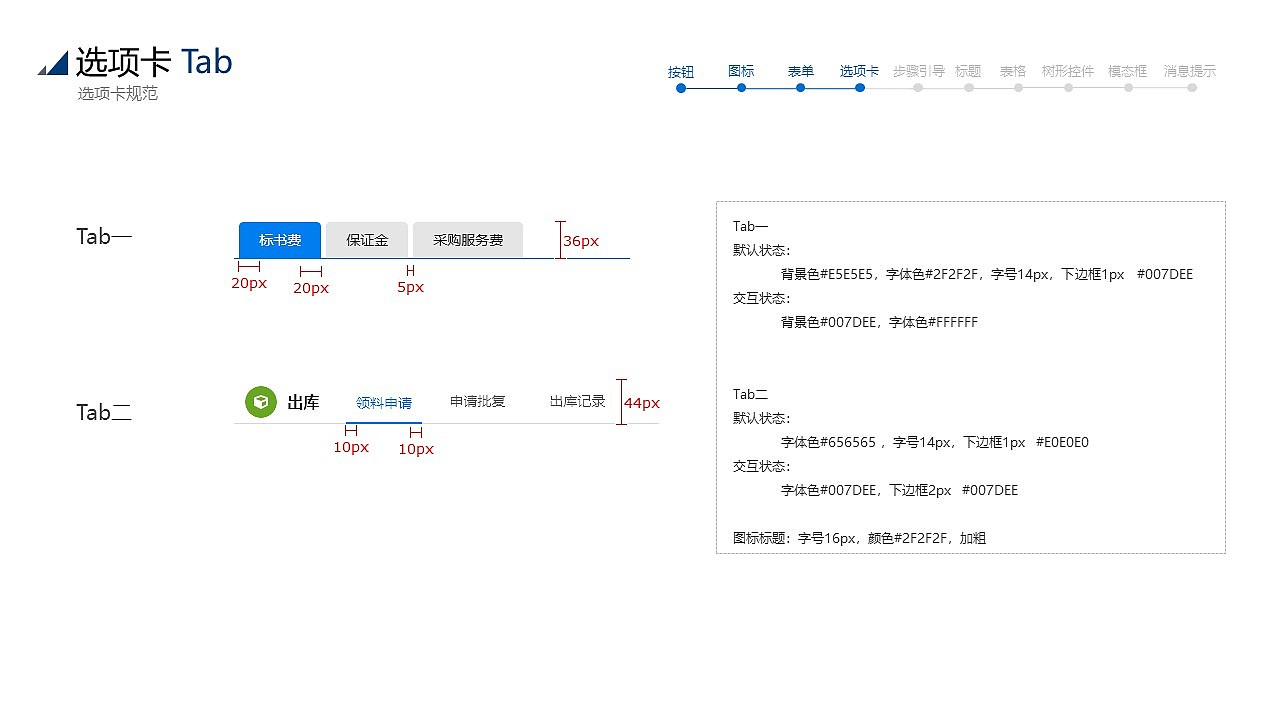1280x720 pixels.
Task: Click the 采购服务费 tab label
Action: pyautogui.click(x=467, y=240)
